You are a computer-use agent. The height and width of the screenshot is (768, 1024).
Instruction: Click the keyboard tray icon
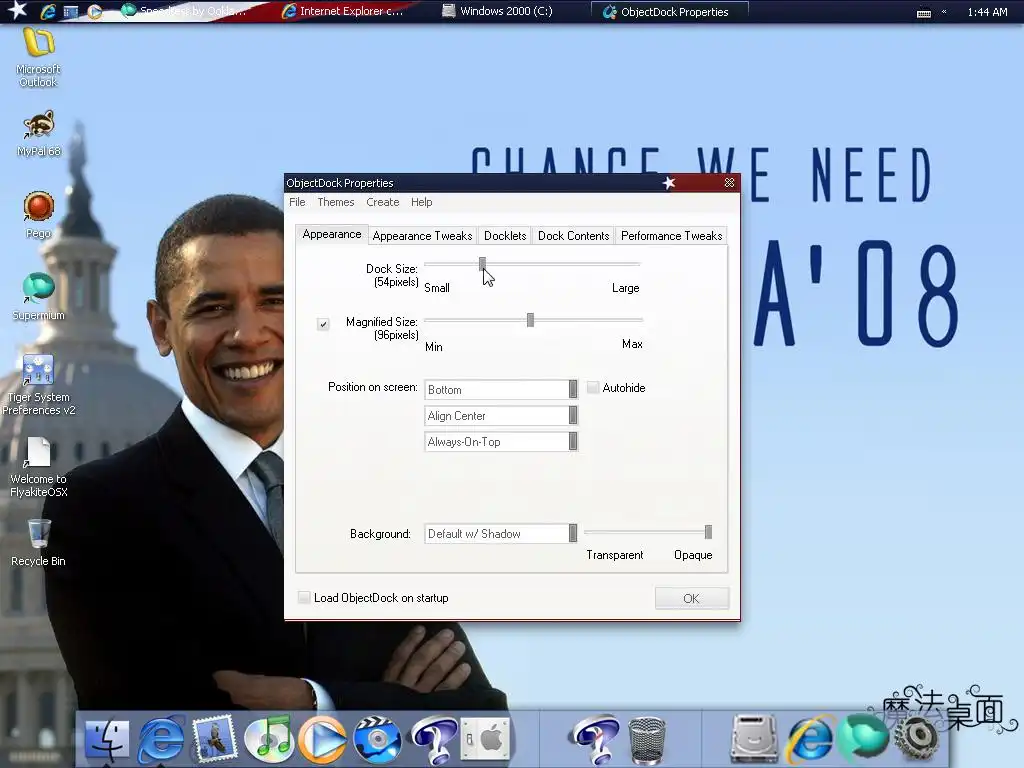click(x=923, y=12)
